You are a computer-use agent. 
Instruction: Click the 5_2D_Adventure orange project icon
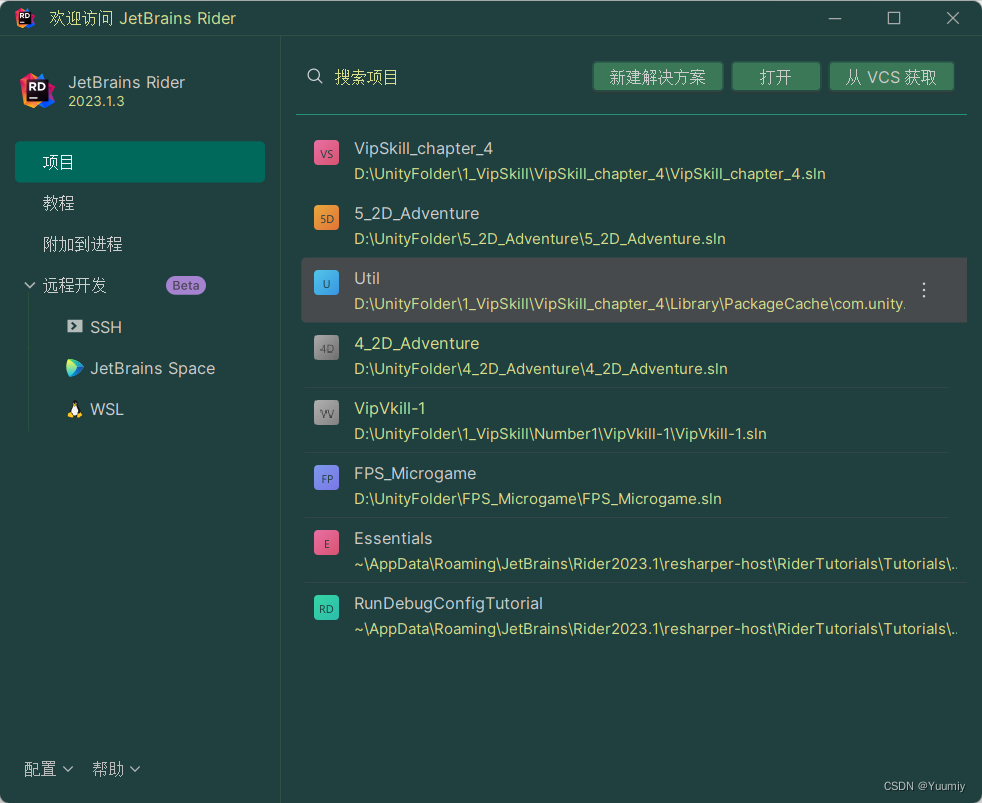pyautogui.click(x=326, y=218)
